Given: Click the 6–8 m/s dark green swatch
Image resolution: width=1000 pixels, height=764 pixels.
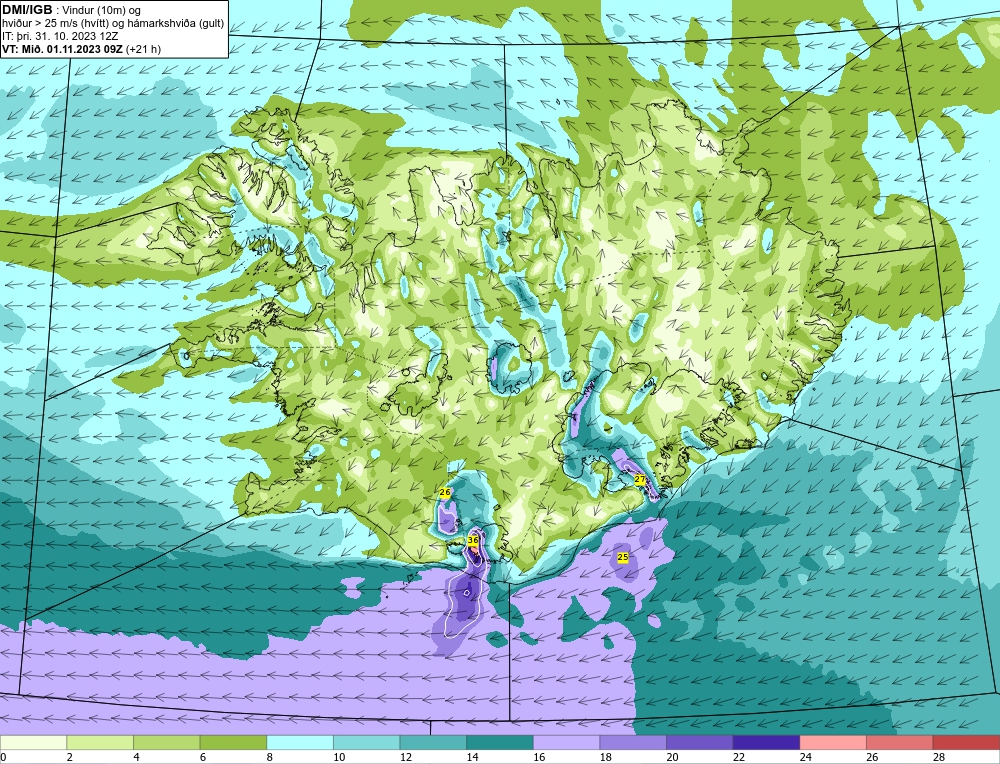Looking at the screenshot, I should [233, 743].
